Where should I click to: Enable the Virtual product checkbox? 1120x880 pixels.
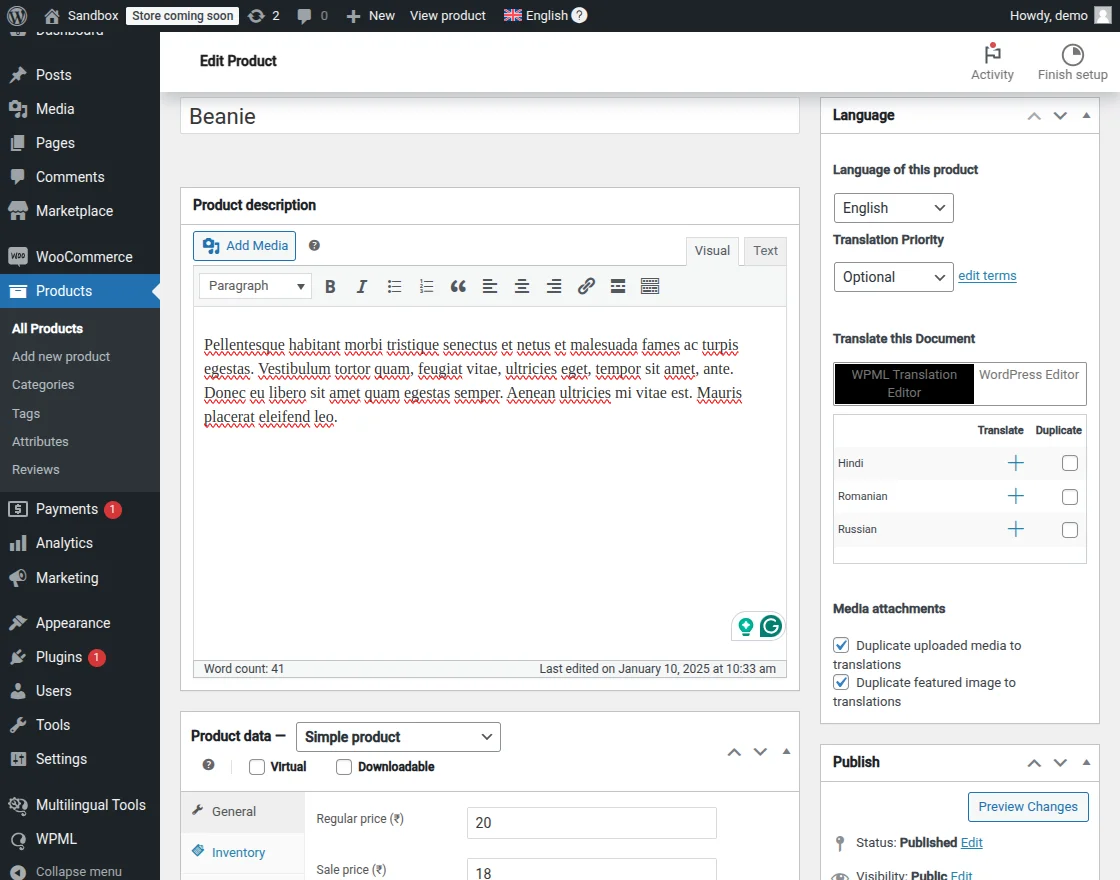coord(257,767)
